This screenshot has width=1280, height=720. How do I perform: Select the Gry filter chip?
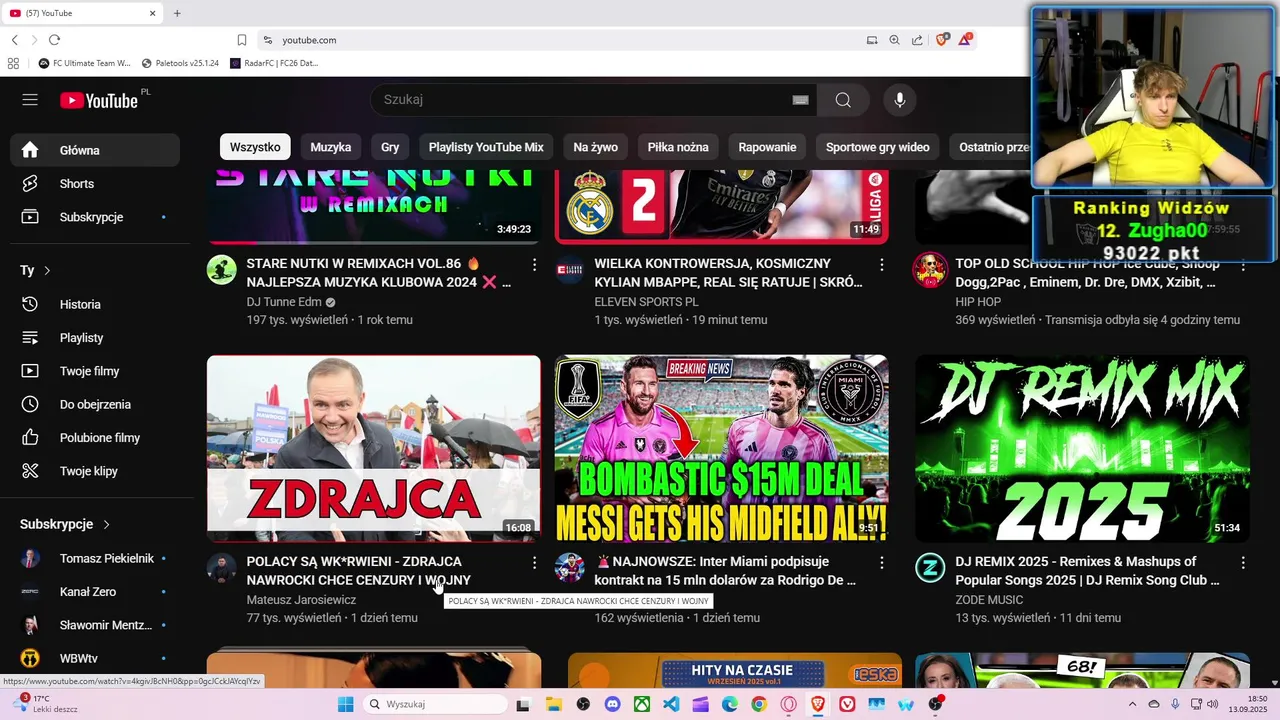390,147
